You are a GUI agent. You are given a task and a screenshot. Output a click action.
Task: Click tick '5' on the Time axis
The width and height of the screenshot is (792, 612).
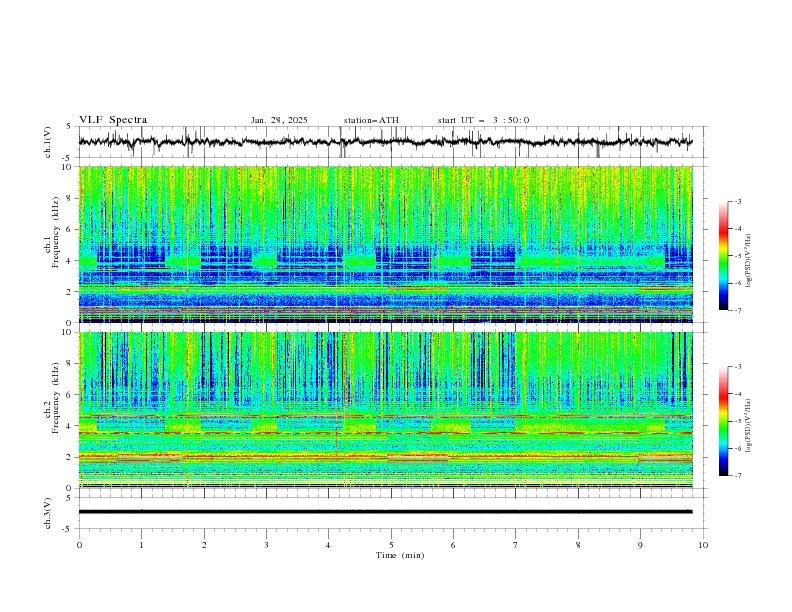click(391, 545)
